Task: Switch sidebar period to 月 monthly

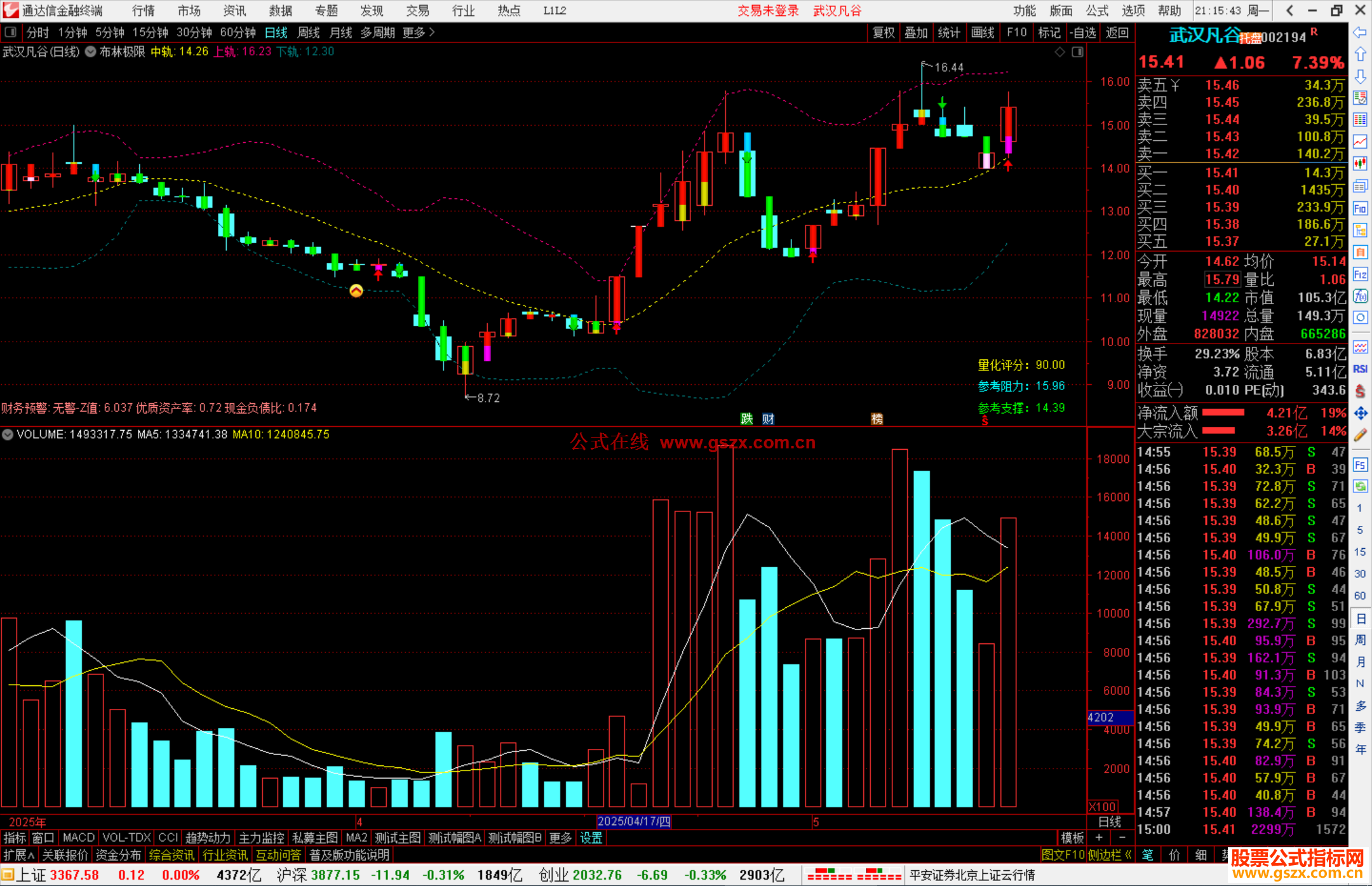Action: [1360, 662]
